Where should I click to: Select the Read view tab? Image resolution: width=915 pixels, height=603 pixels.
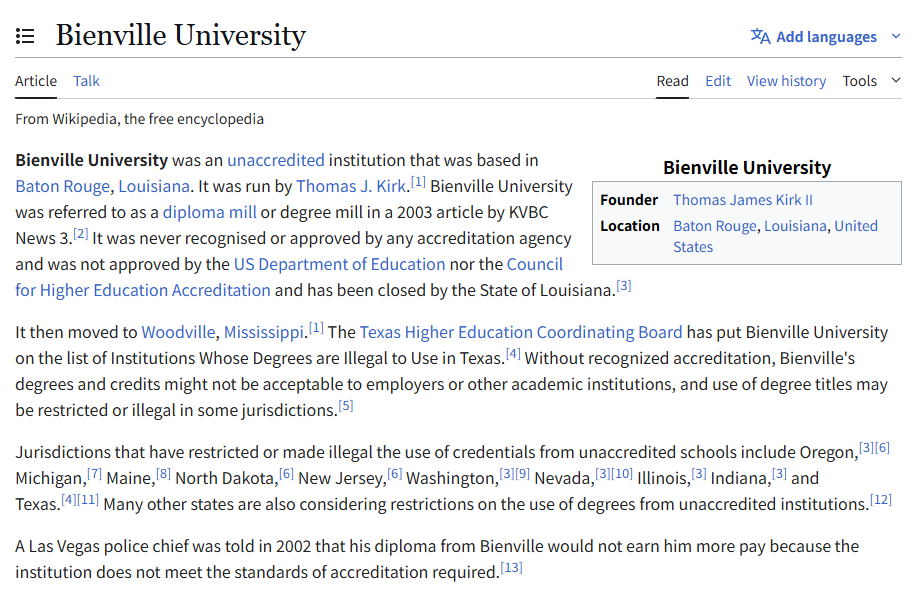coord(672,81)
